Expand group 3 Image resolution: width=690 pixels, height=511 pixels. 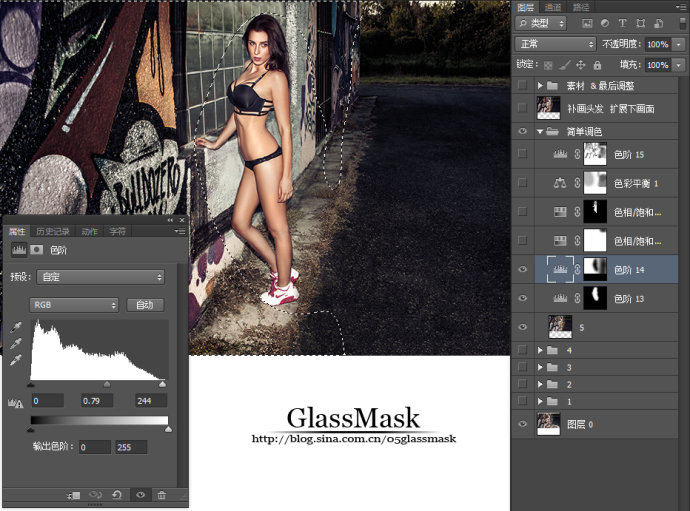(x=540, y=367)
